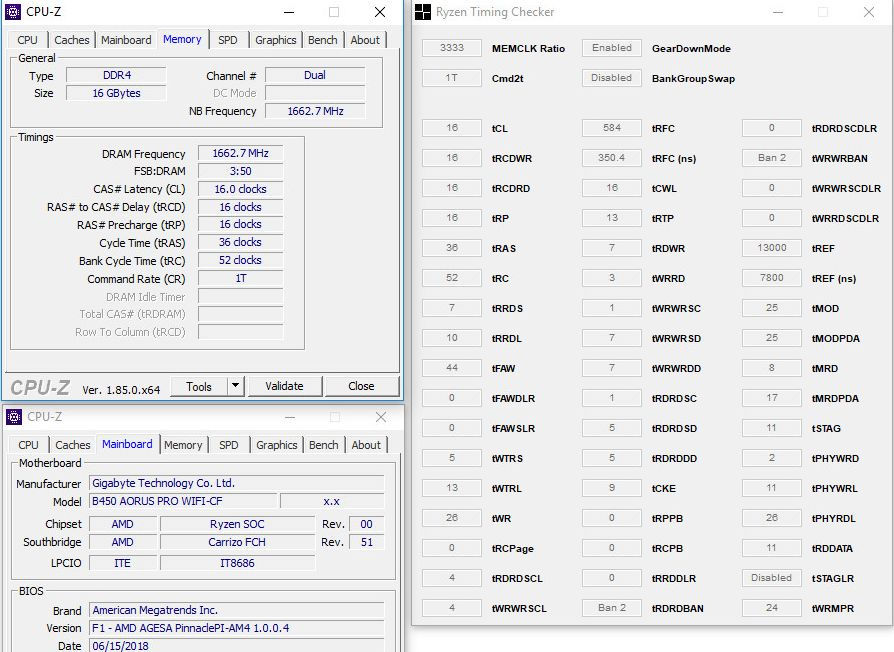
Task: Open Memory tab in lower CPU-Z window
Action: [183, 445]
